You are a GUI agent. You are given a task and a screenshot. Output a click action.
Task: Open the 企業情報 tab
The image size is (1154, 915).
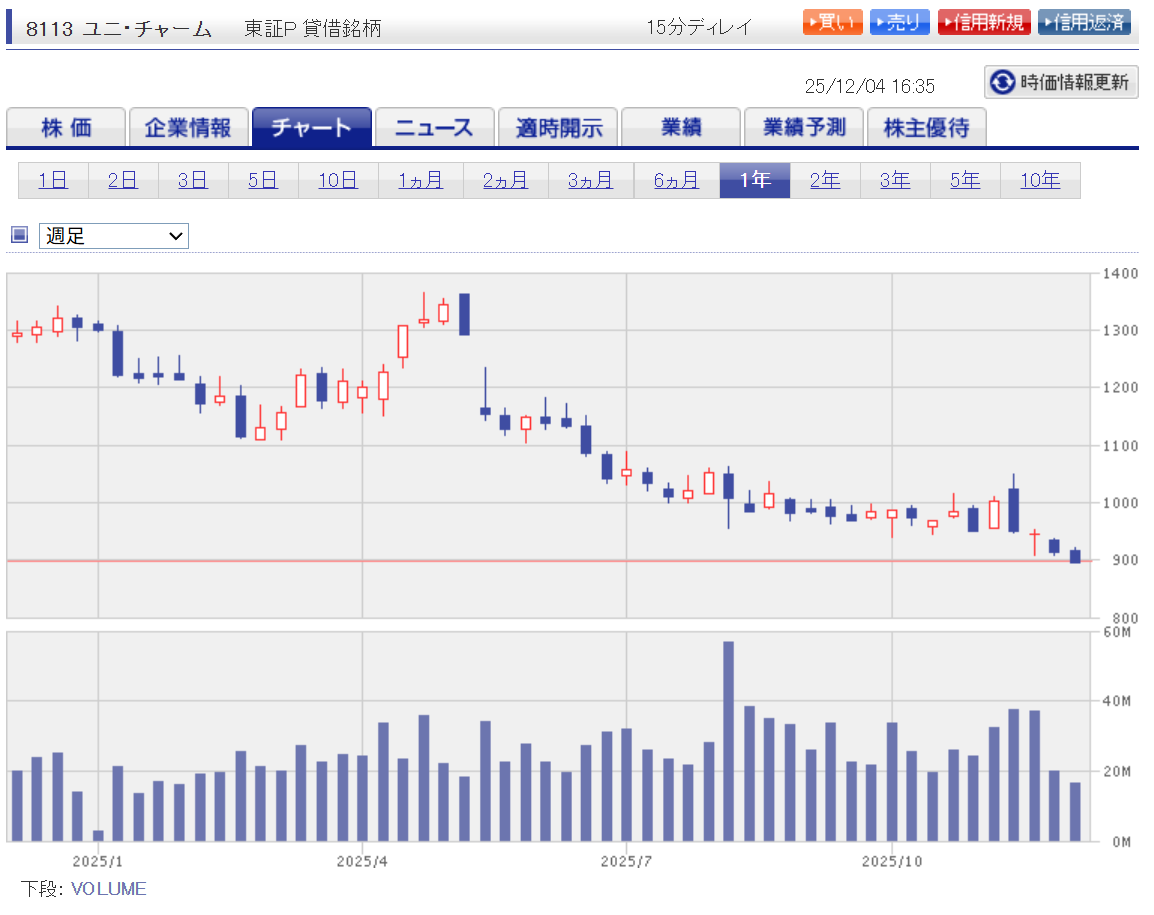point(188,128)
